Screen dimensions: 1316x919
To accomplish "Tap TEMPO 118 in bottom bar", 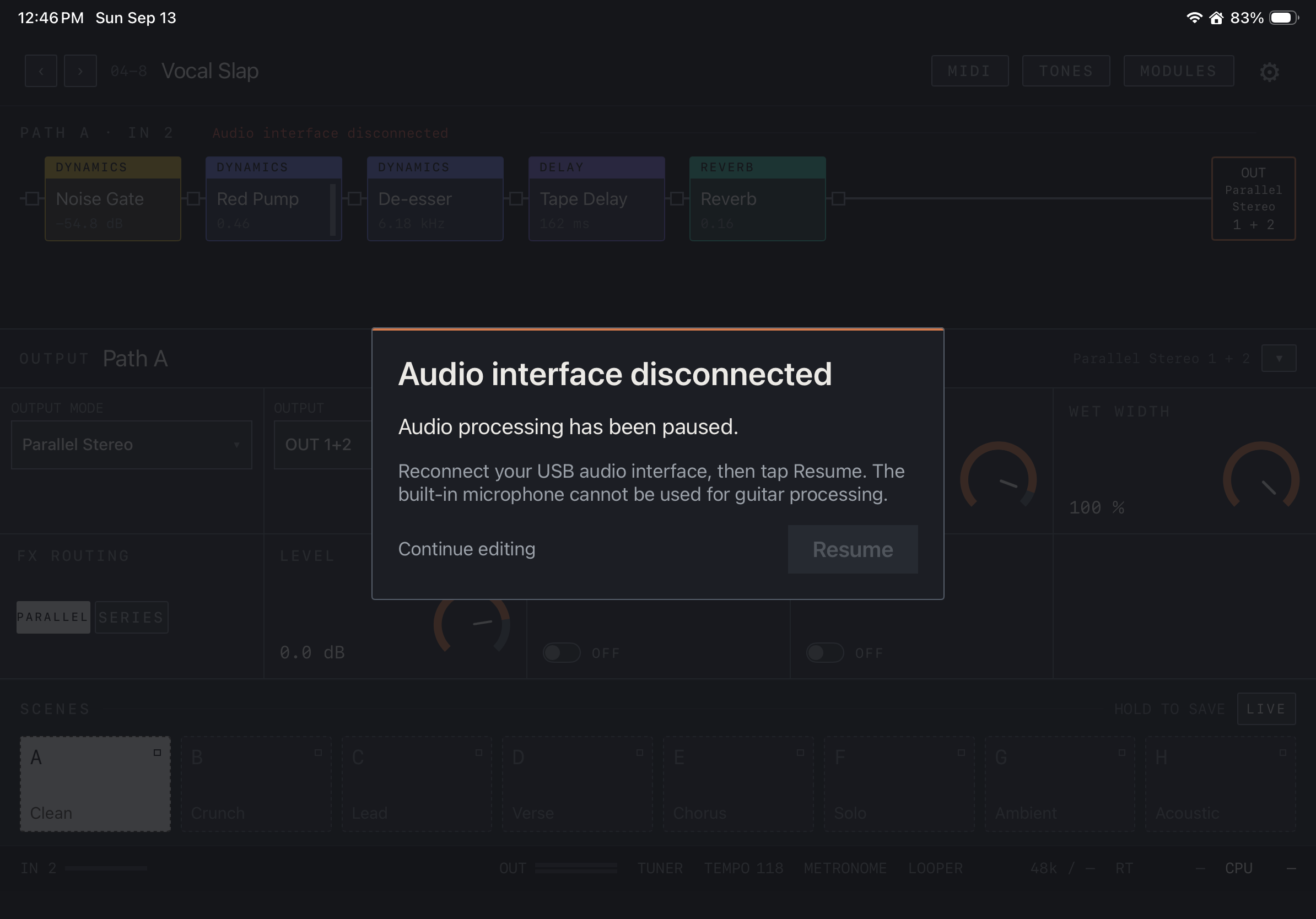I will (x=743, y=868).
